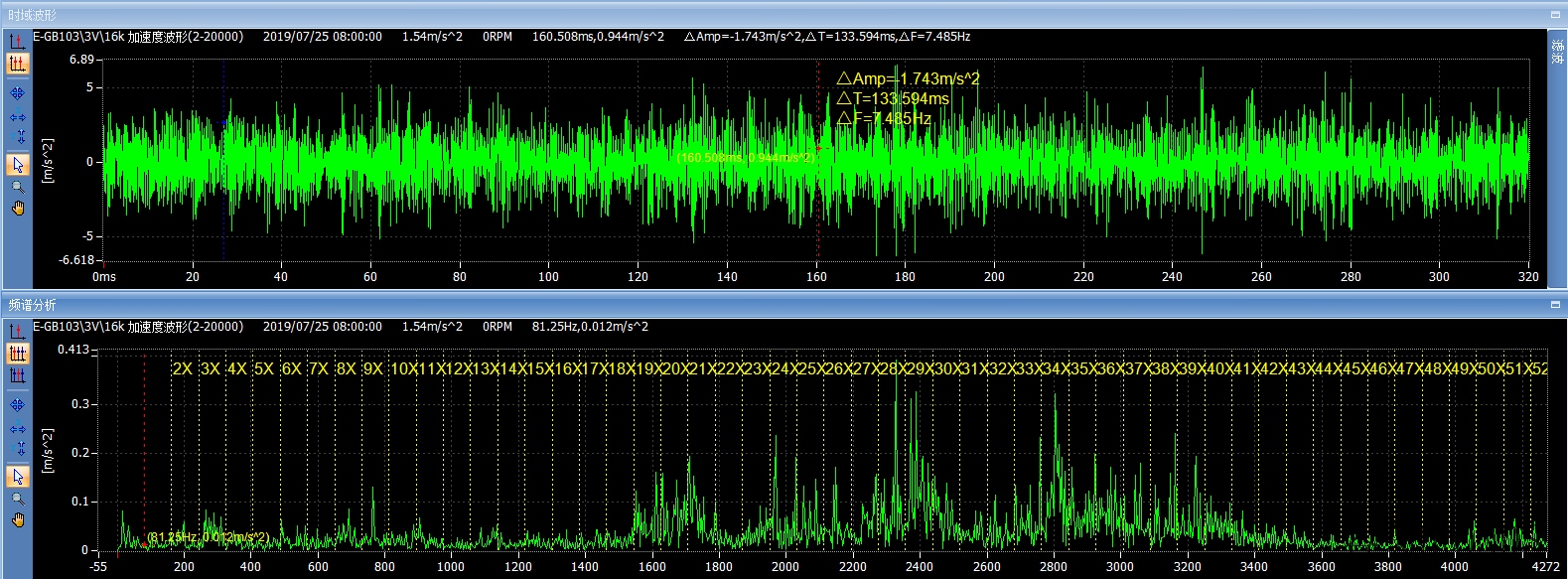Select the arrow pointer tool in waveform panel

point(17,164)
